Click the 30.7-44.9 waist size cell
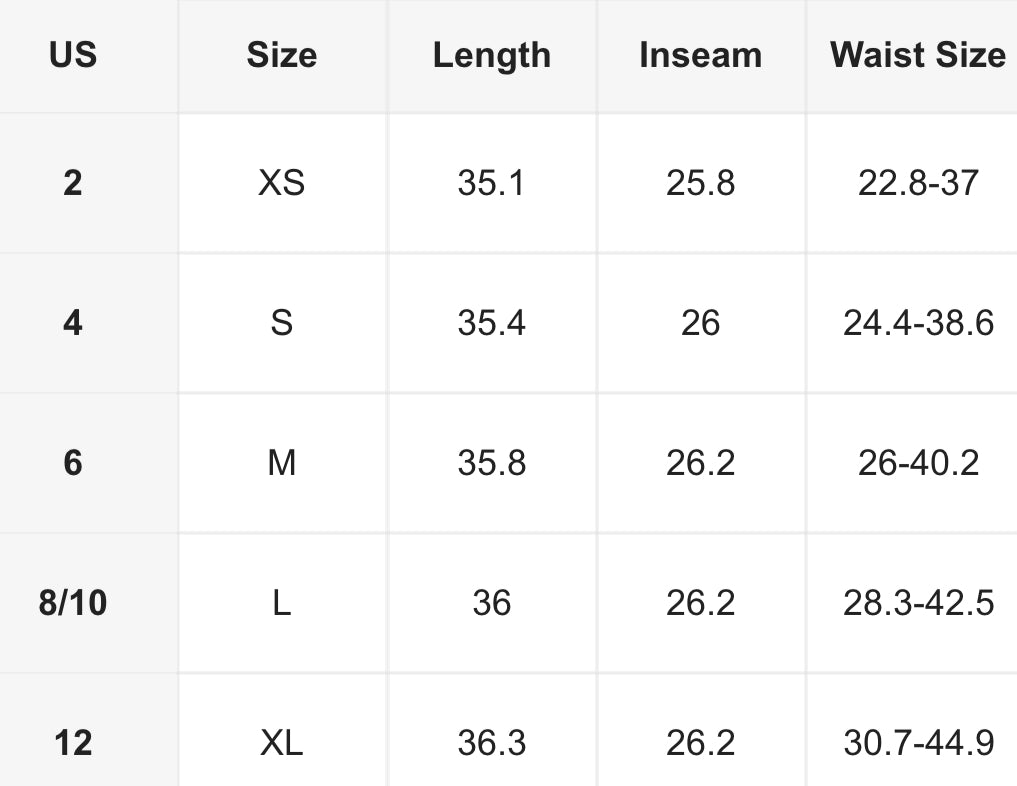Image resolution: width=1017 pixels, height=786 pixels. (917, 743)
